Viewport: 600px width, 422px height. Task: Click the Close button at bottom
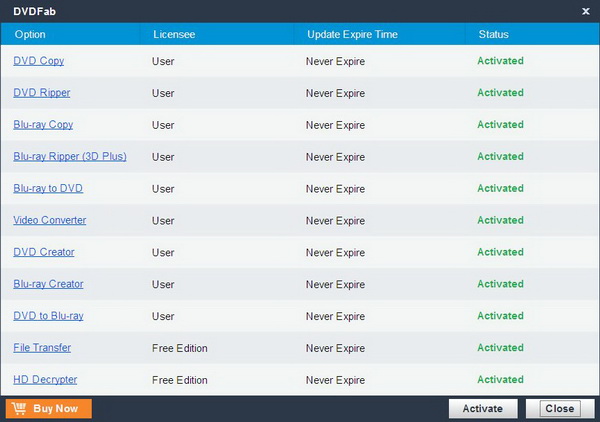[559, 408]
